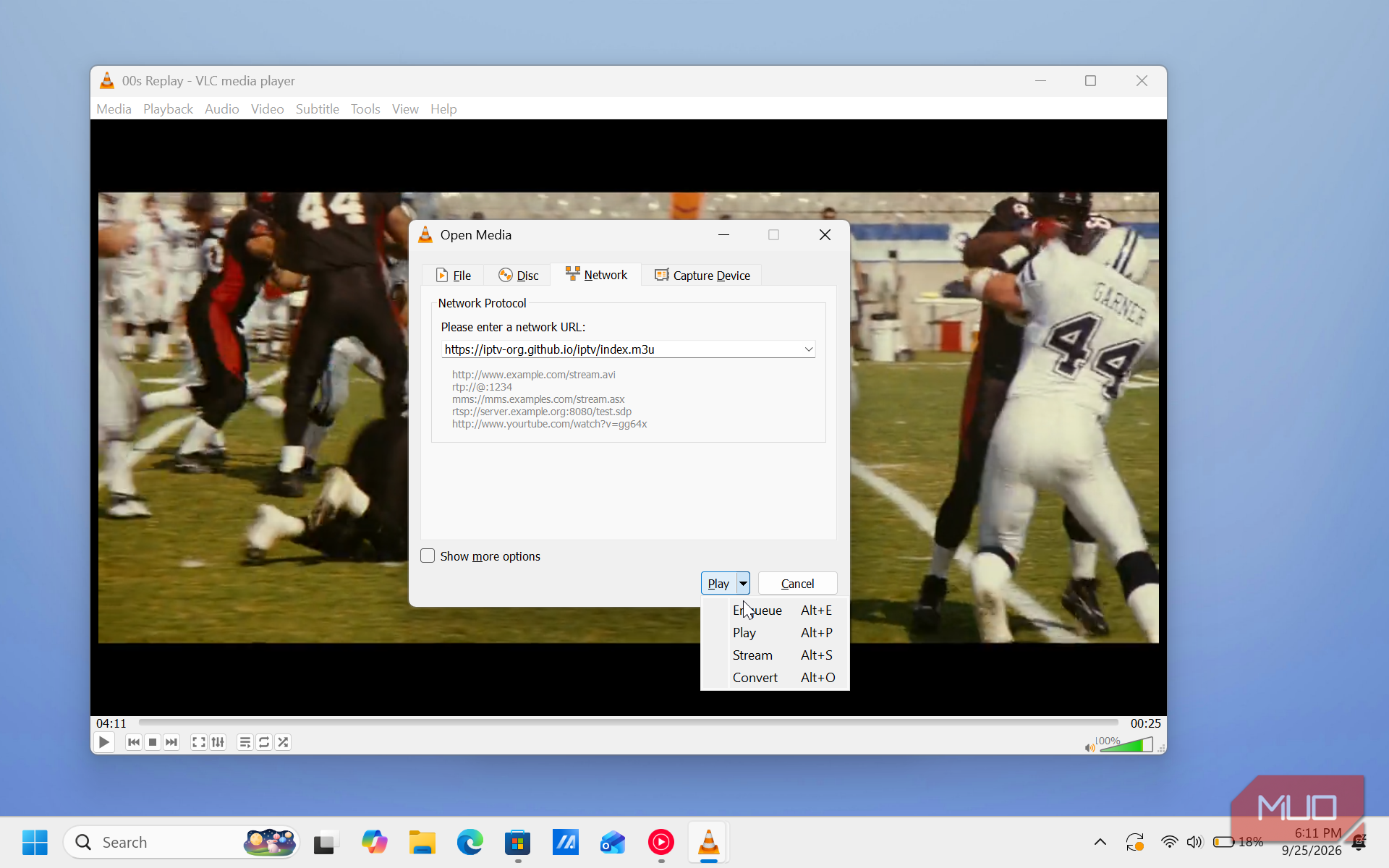The image size is (1389, 868).
Task: Open Outlook from the taskbar
Action: click(613, 842)
